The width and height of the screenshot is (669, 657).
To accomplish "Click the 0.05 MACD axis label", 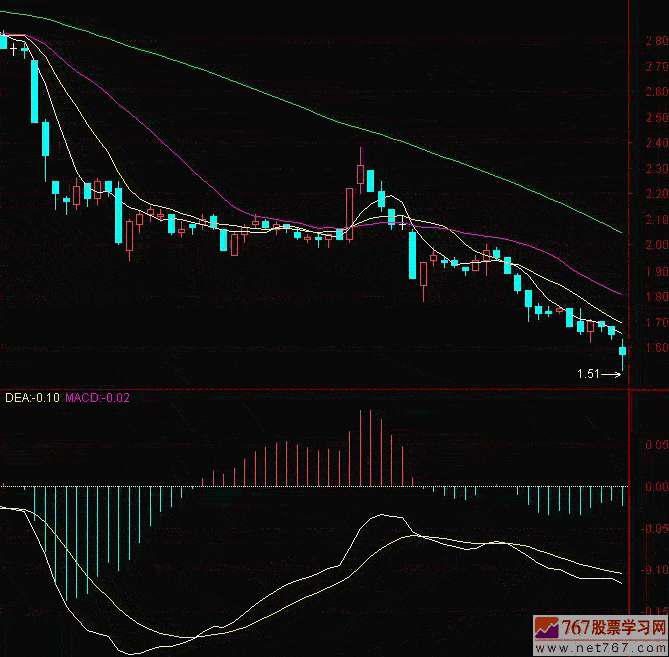I will pos(656,445).
